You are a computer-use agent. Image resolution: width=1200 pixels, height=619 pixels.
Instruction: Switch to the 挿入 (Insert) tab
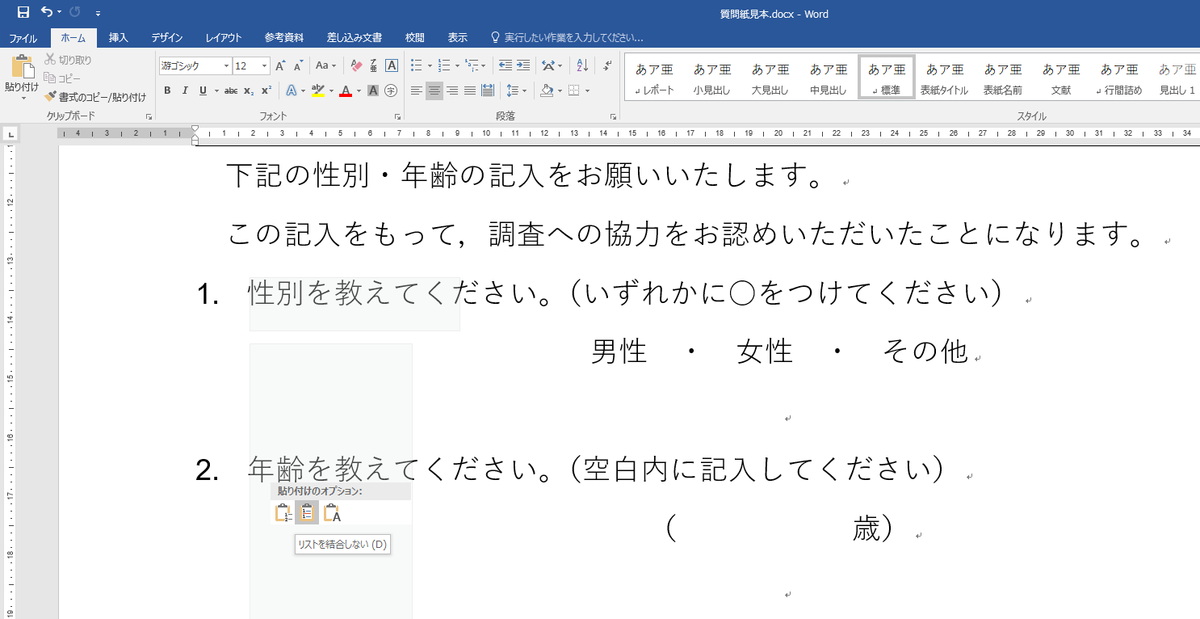(118, 38)
